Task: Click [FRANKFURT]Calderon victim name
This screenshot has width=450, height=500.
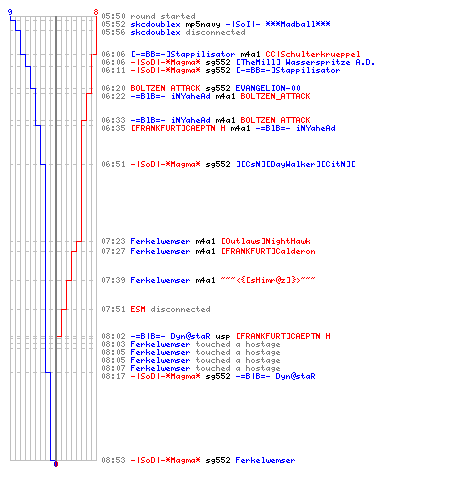Action: tap(268, 251)
